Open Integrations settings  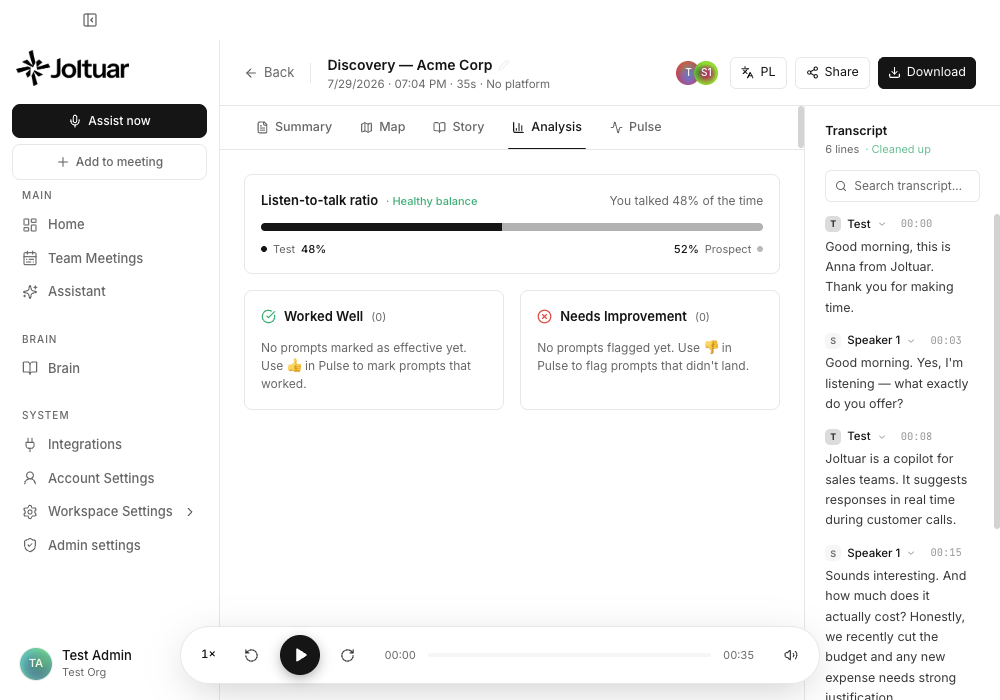tap(84, 444)
